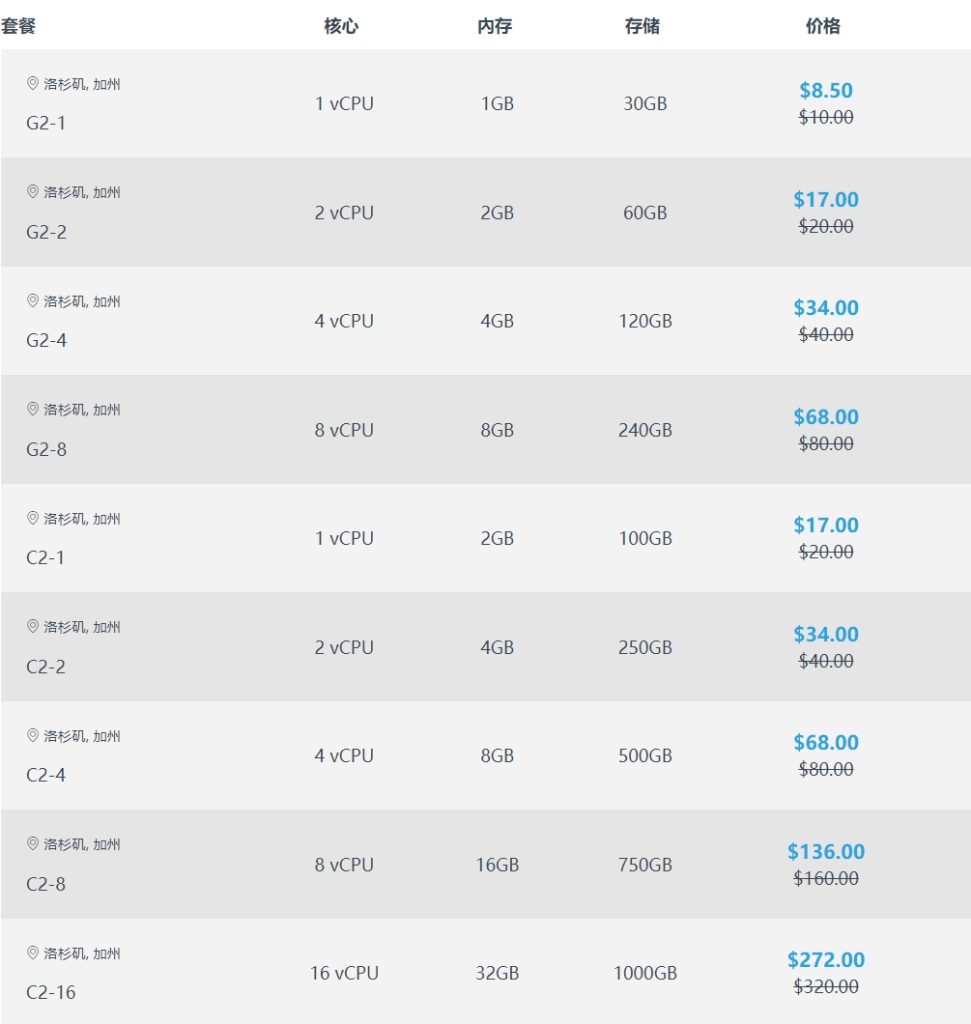Click the $136.00 price for C2-8
Image resolution: width=971 pixels, height=1024 pixels.
(826, 852)
